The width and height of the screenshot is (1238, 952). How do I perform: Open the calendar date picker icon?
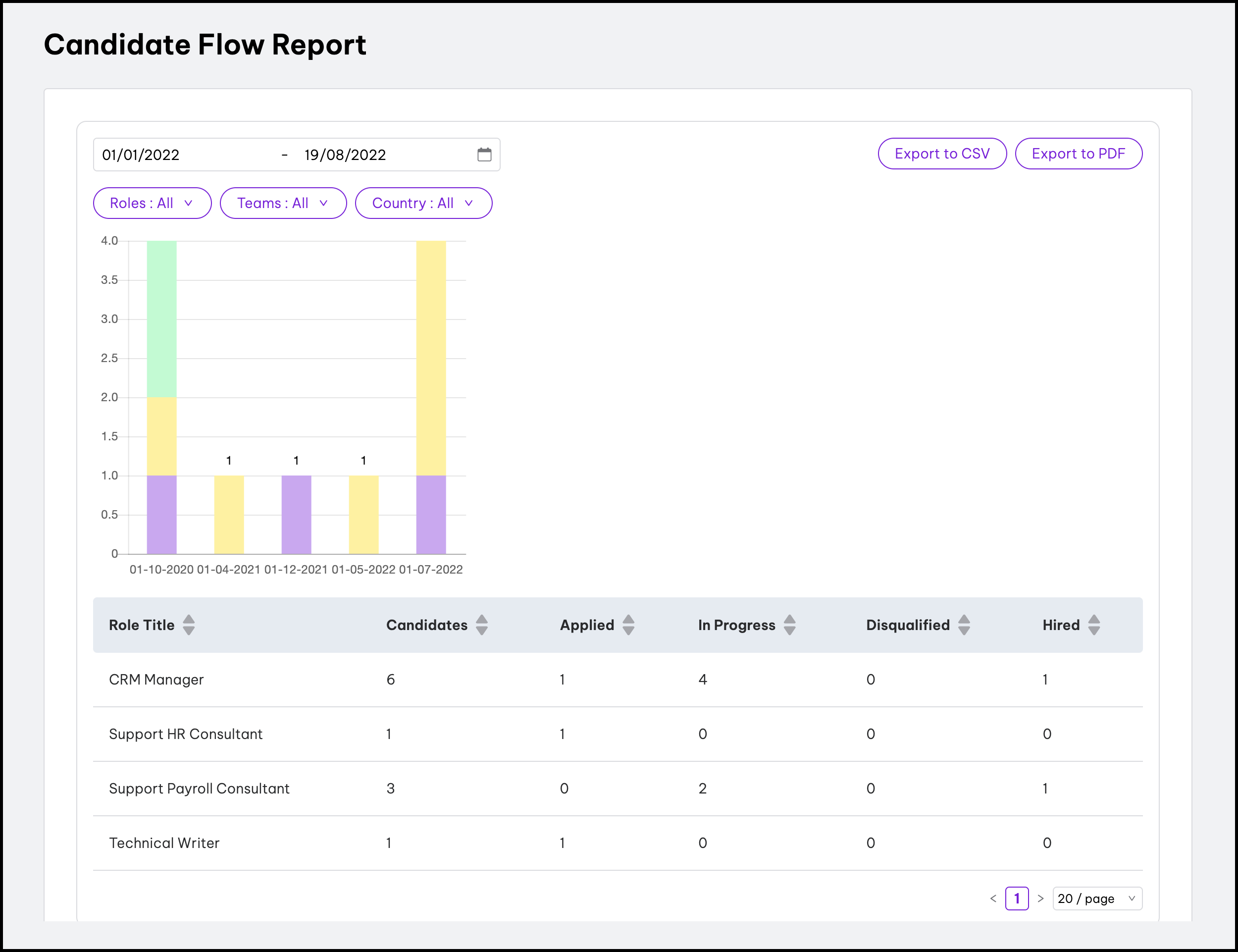484,155
